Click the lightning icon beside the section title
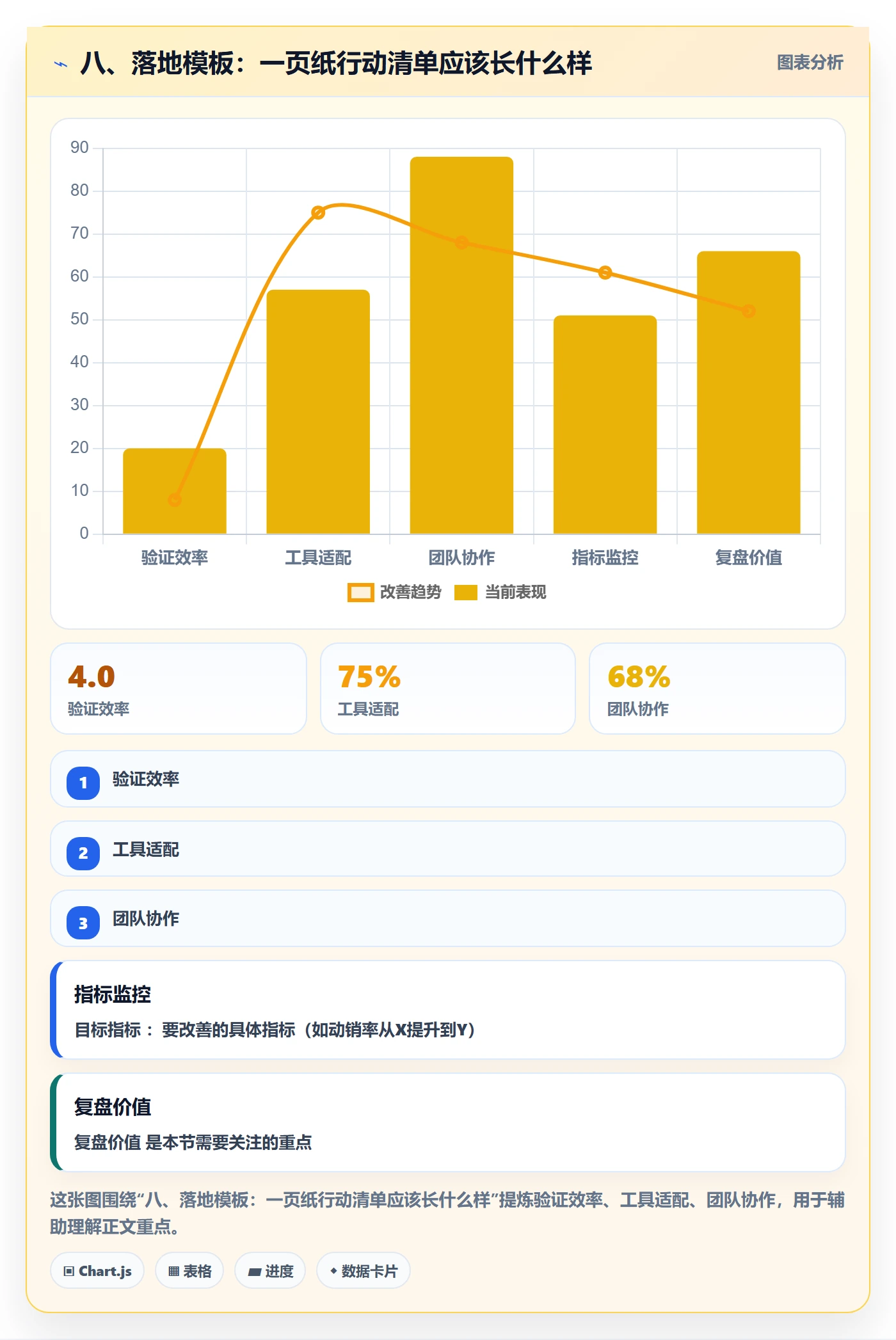Screen dimensions: 896x1340 click(61, 64)
